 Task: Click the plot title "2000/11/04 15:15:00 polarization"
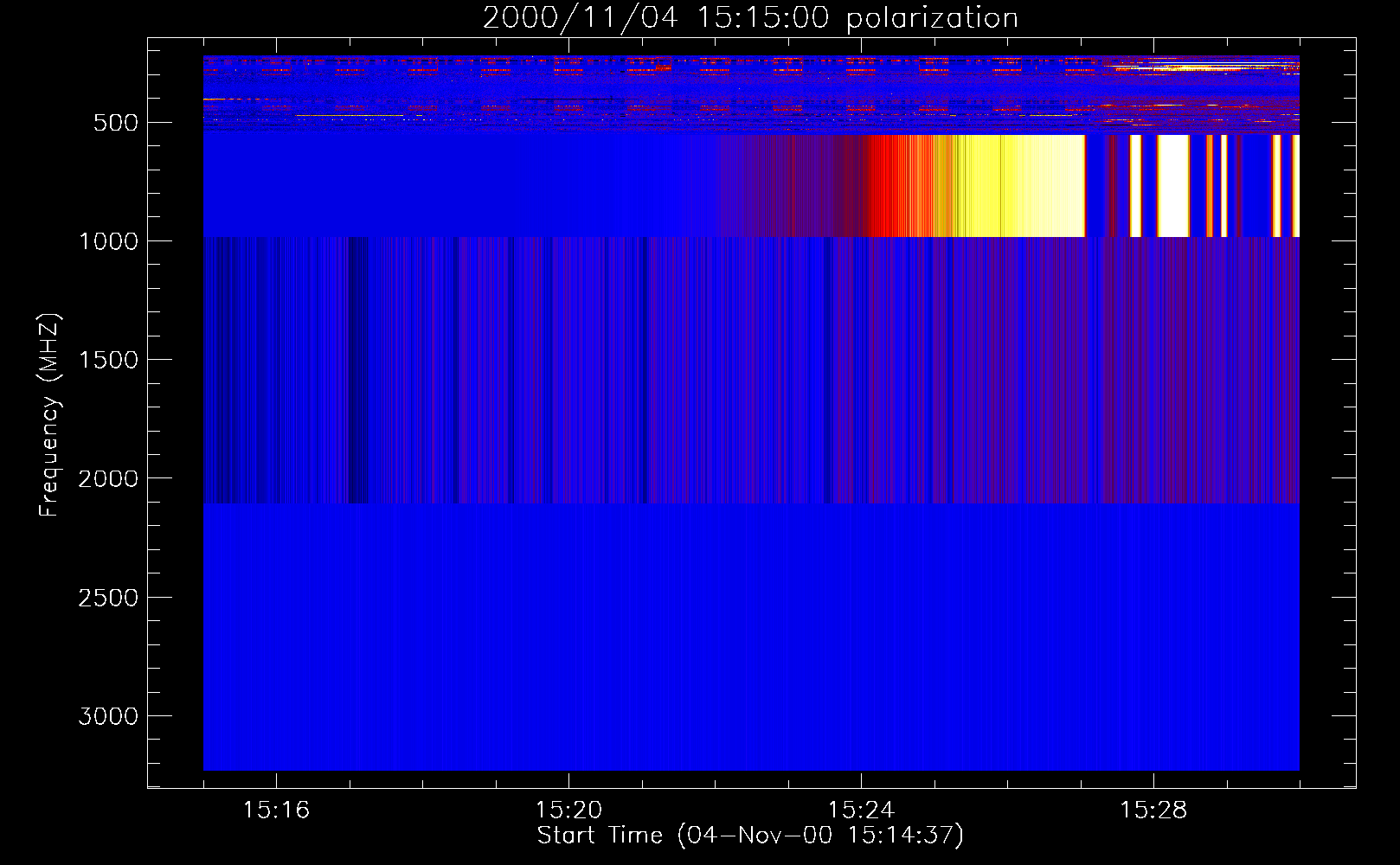pyautogui.click(x=750, y=18)
